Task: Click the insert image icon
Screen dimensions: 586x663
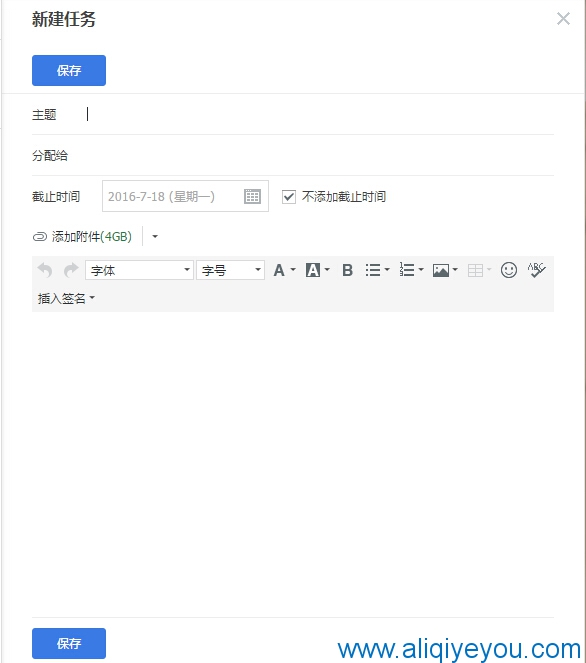Action: coord(445,270)
